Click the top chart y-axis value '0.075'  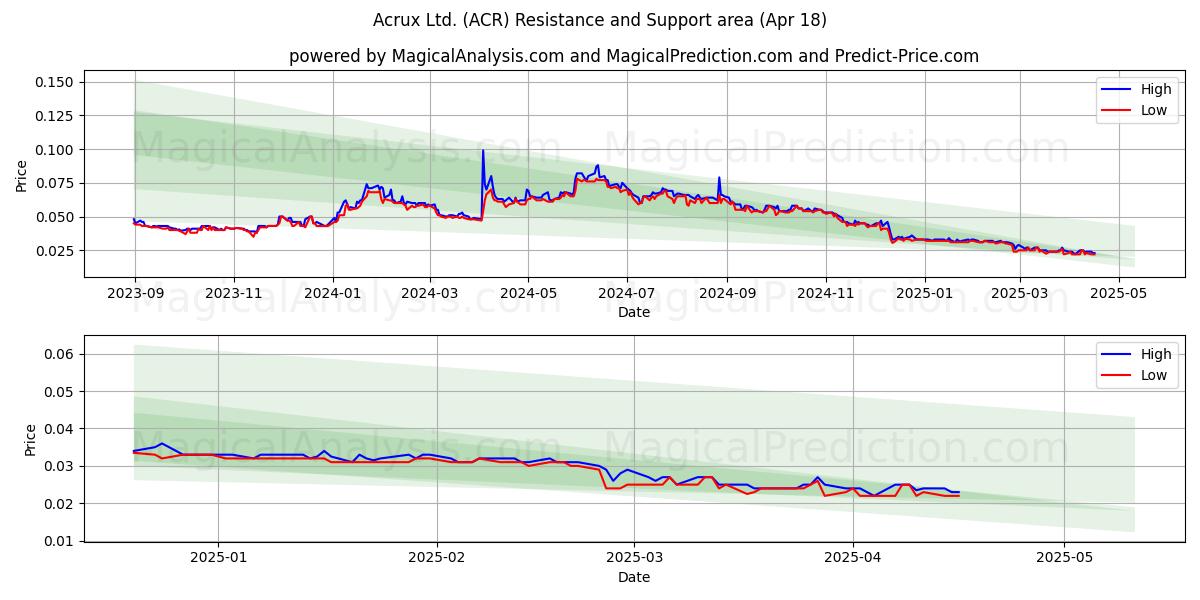pyautogui.click(x=56, y=183)
